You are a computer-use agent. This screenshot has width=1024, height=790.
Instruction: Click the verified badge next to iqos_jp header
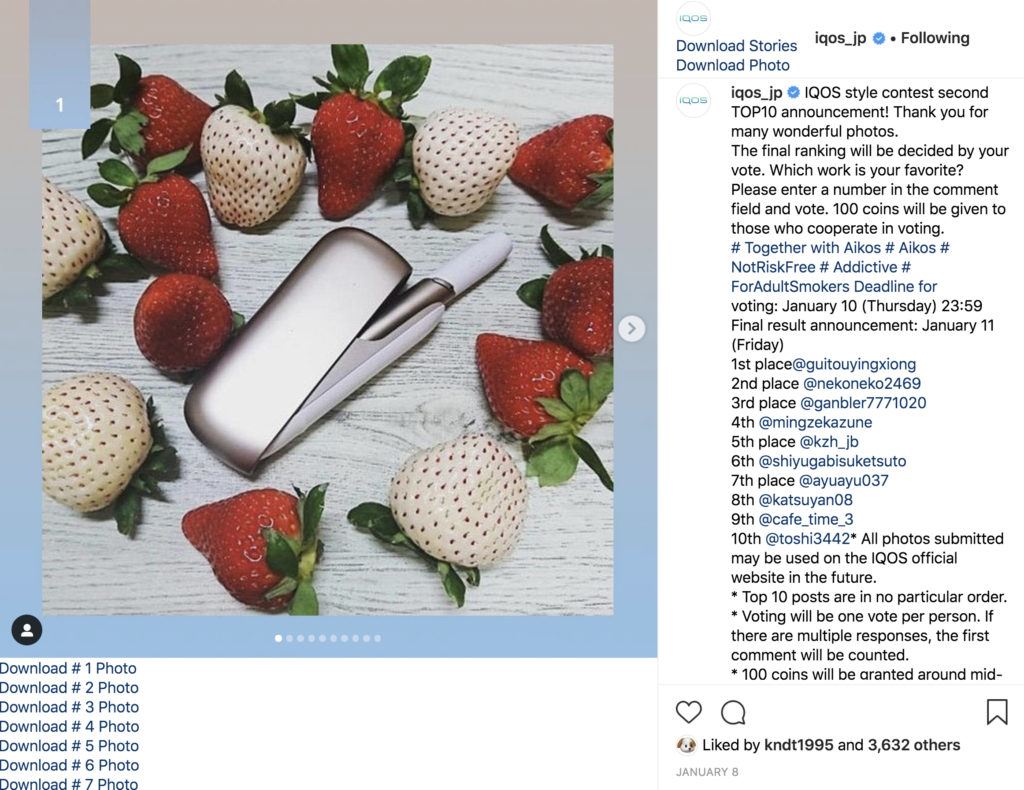coord(879,39)
